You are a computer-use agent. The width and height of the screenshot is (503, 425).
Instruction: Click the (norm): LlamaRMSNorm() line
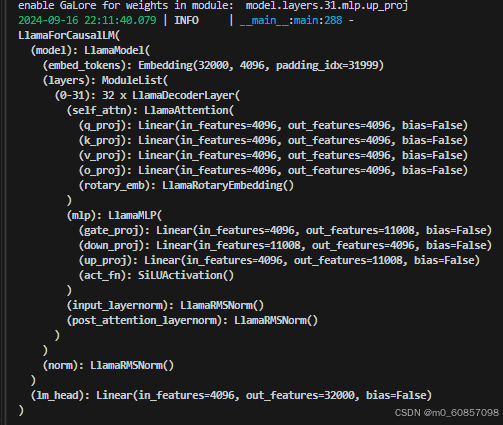coord(108,365)
